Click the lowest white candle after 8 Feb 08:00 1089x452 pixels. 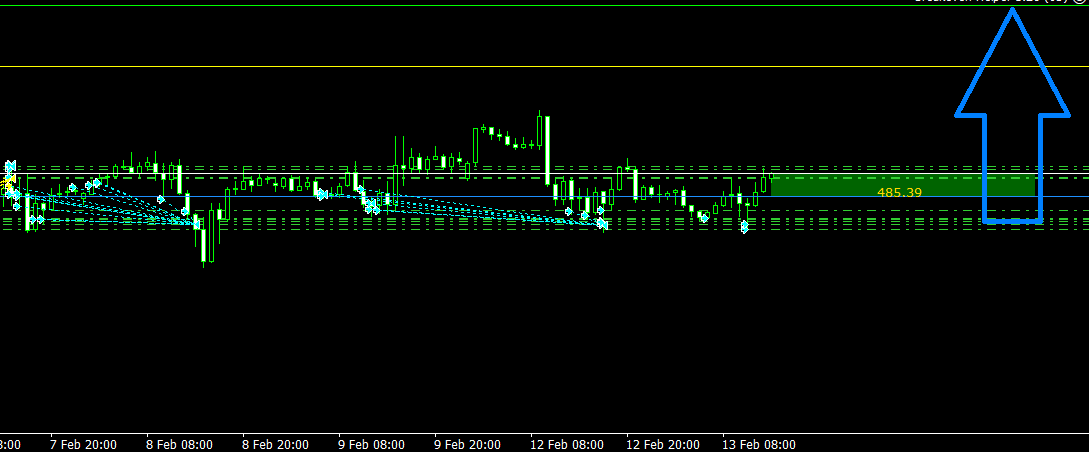pos(204,244)
